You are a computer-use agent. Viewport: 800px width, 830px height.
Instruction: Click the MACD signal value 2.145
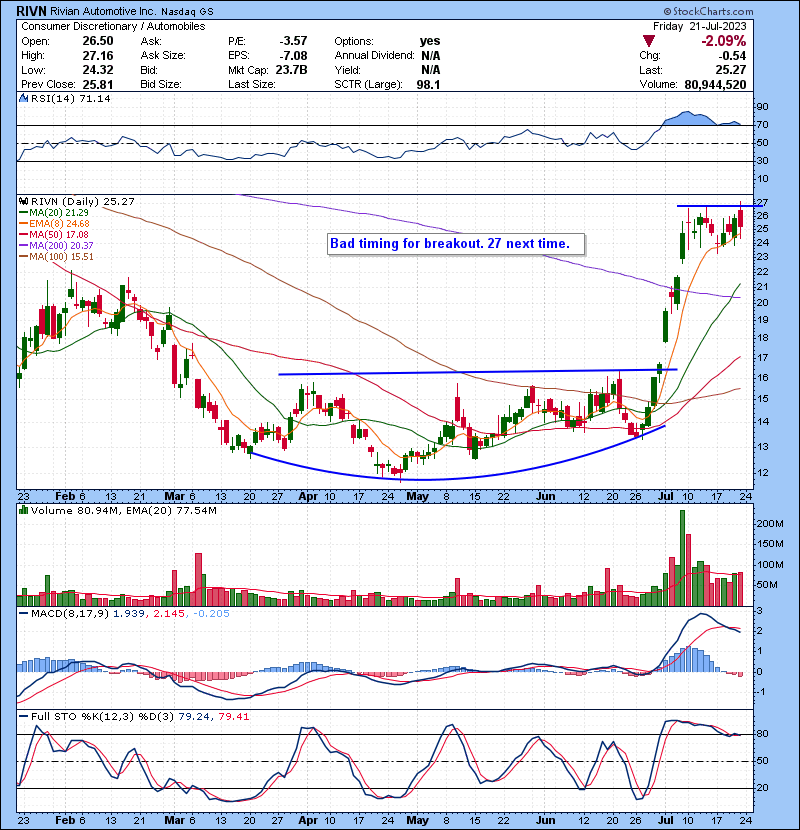point(169,614)
